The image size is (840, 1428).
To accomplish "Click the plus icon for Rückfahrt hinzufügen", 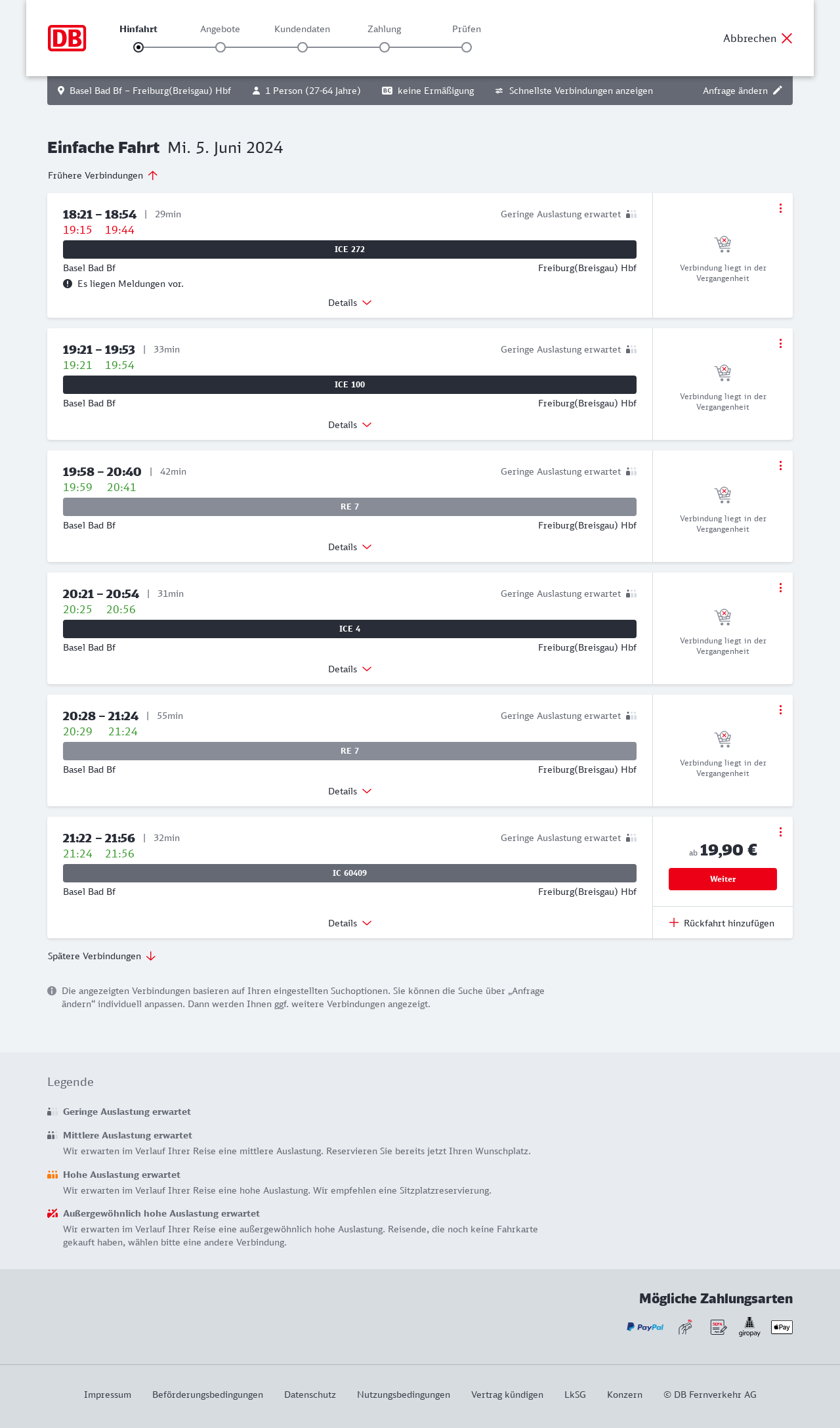I will [674, 922].
